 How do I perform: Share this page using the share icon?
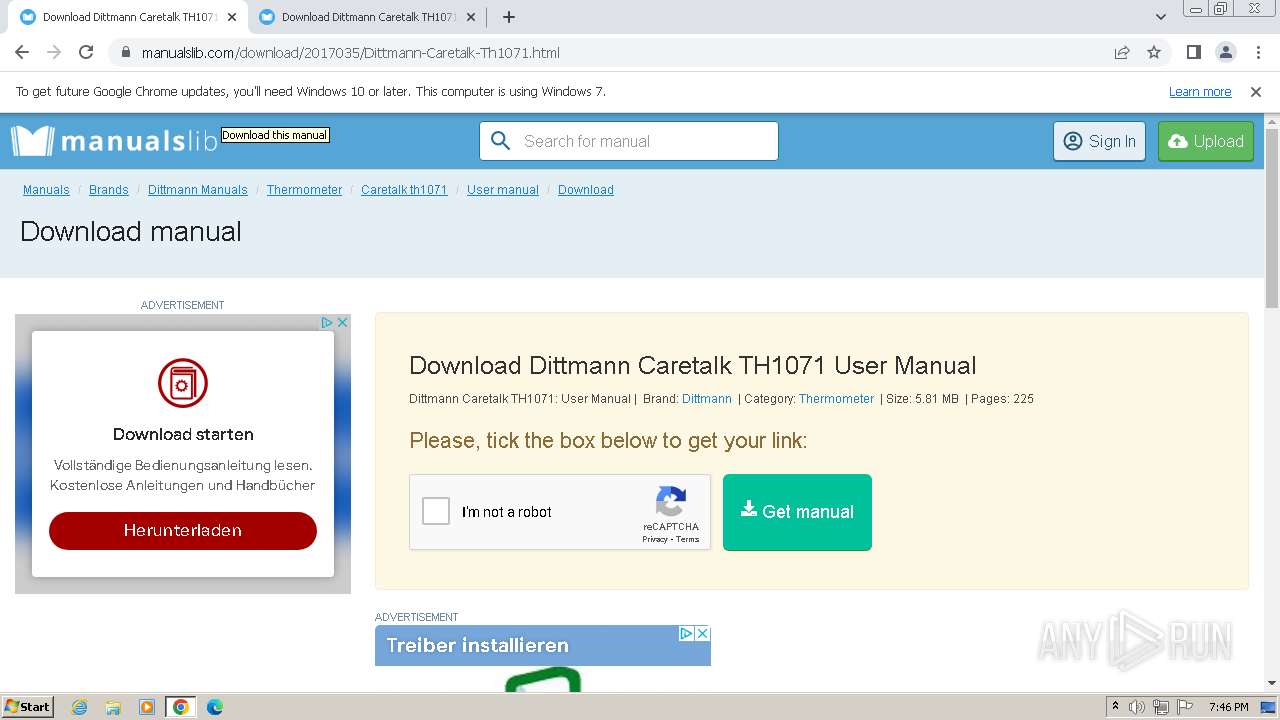(x=1122, y=52)
